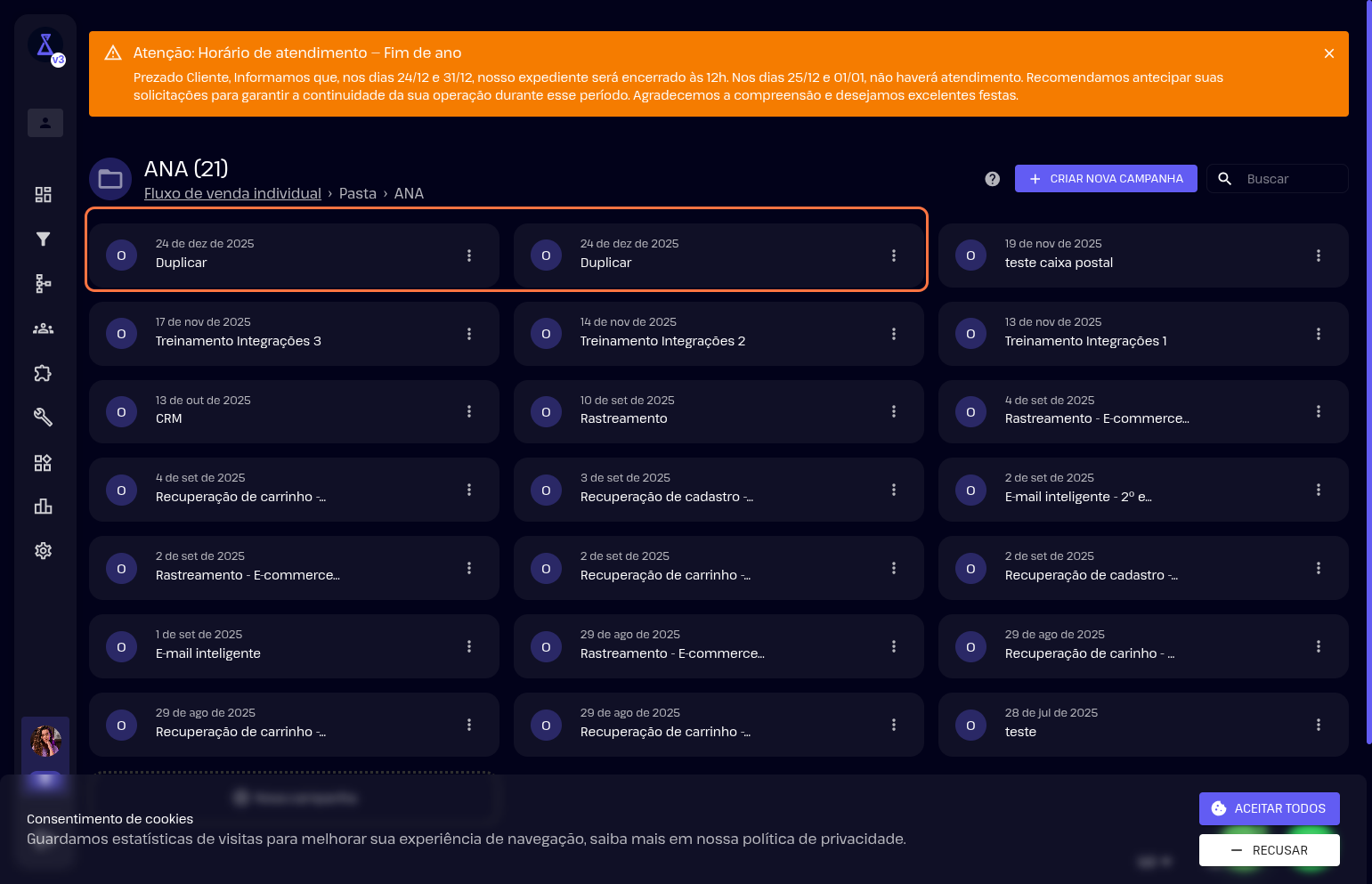Open the bar chart reports icon
1372x884 pixels.
[x=43, y=507]
